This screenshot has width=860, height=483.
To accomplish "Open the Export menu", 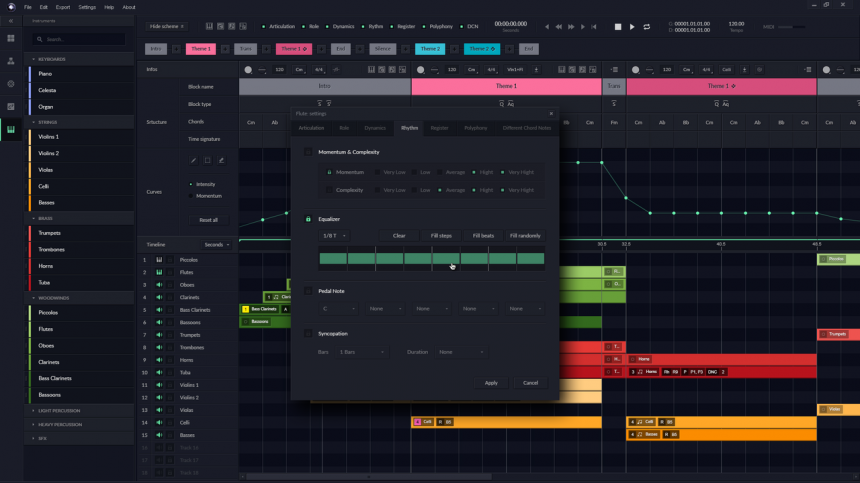I will tap(63, 7).
